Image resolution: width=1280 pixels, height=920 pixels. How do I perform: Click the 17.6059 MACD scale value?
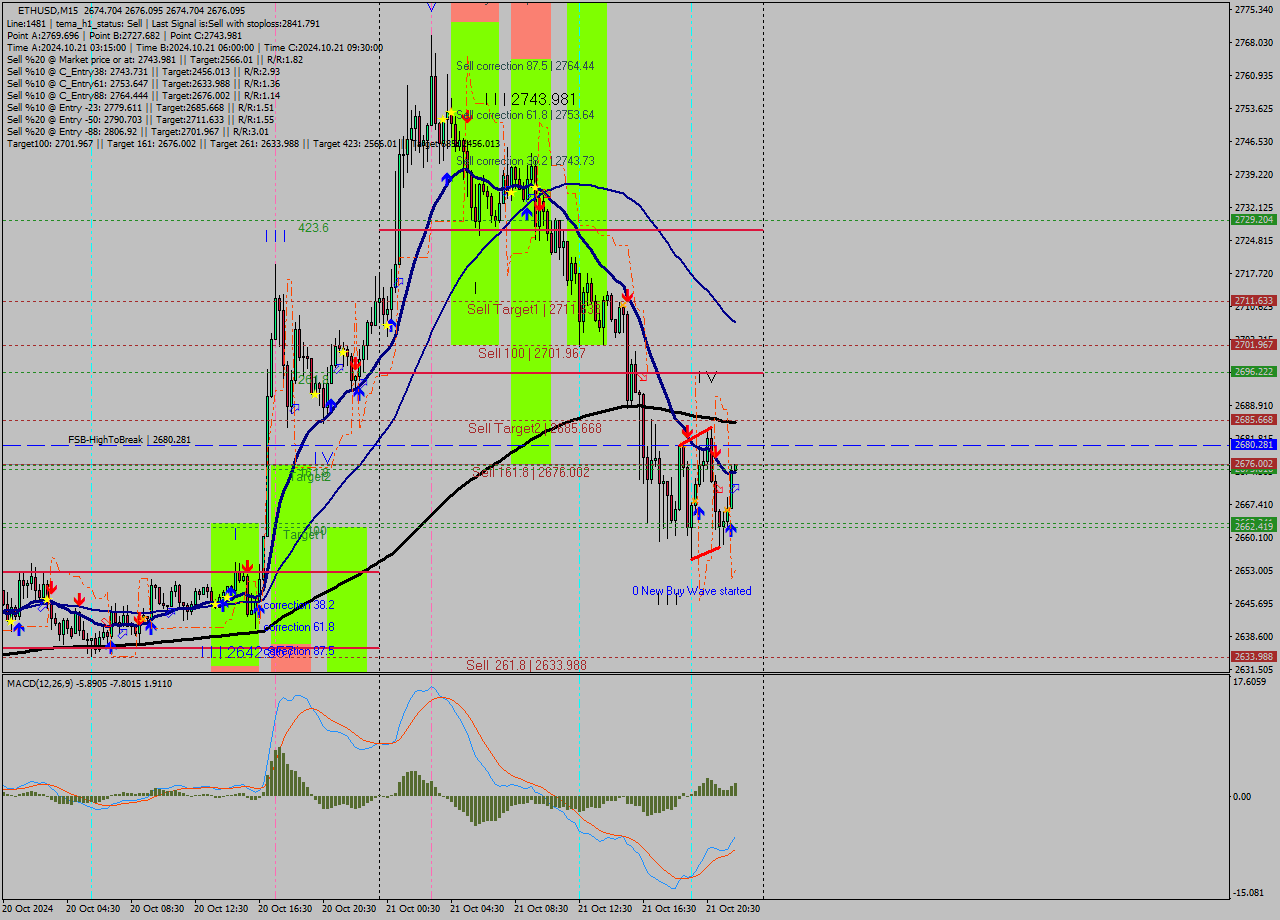(1251, 682)
